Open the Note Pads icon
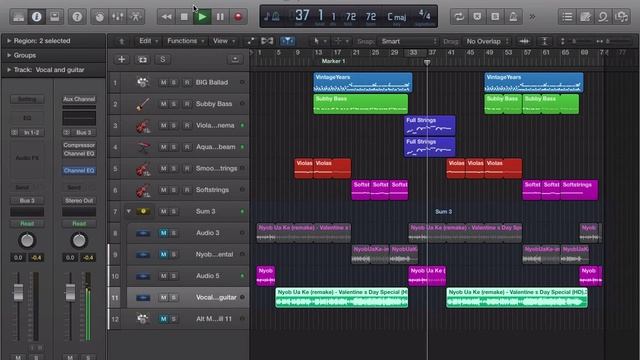The height and width of the screenshot is (360, 640). [585, 17]
